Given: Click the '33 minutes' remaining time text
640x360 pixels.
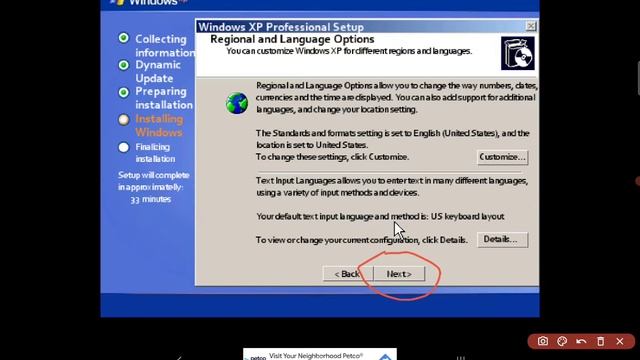Looking at the screenshot, I should point(151,199).
